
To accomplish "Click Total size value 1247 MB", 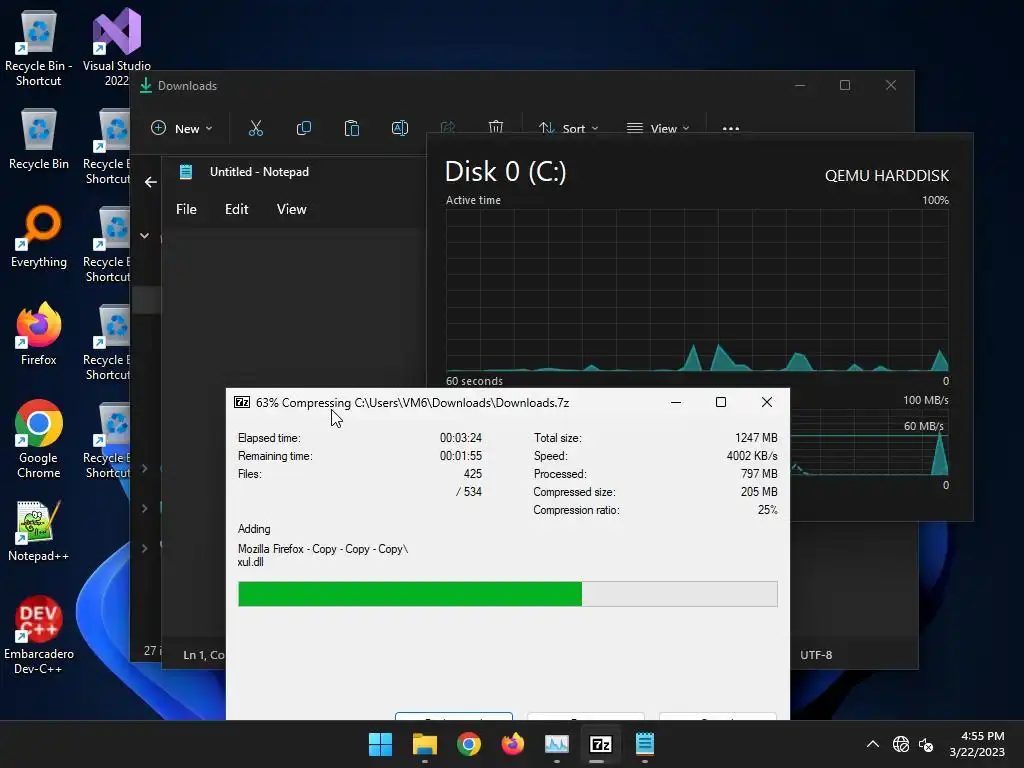I will 756,438.
